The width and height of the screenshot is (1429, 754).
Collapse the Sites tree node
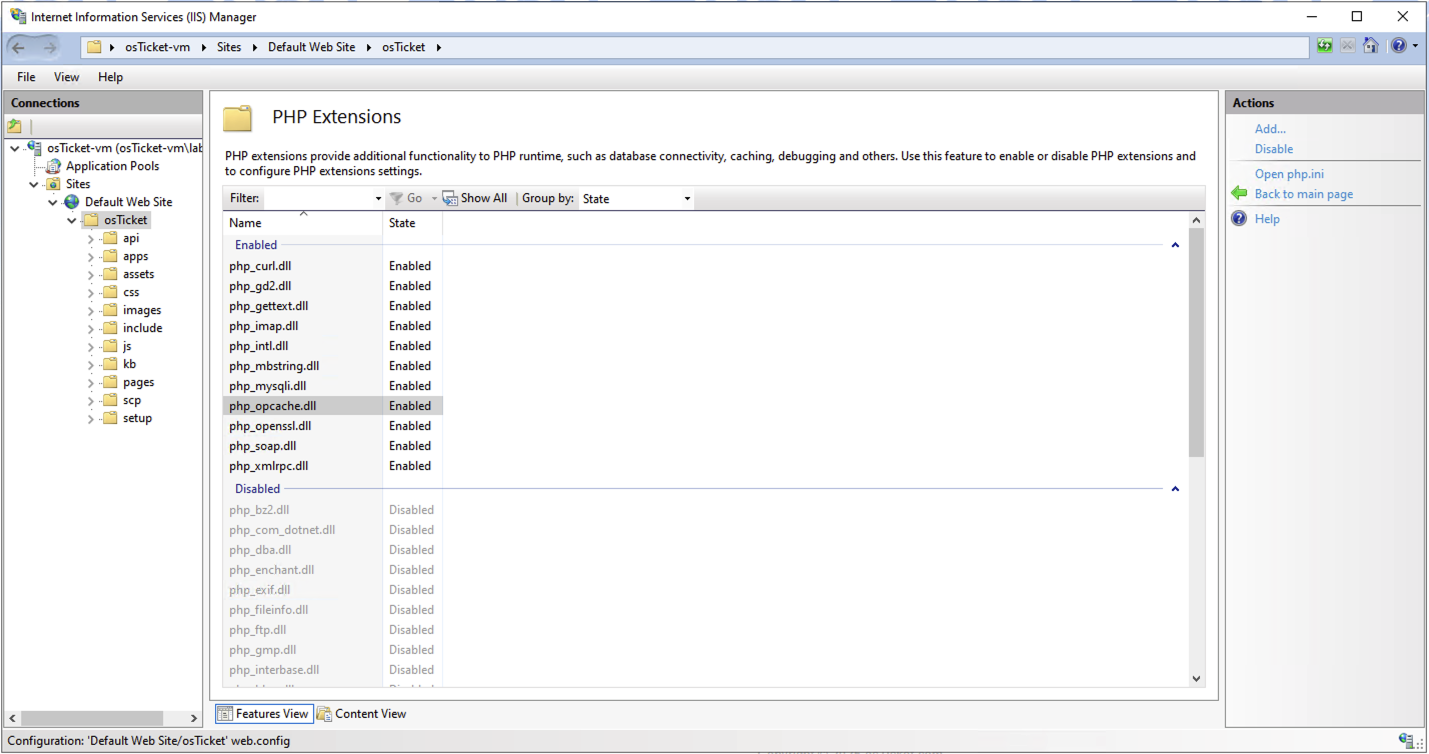click(x=34, y=184)
